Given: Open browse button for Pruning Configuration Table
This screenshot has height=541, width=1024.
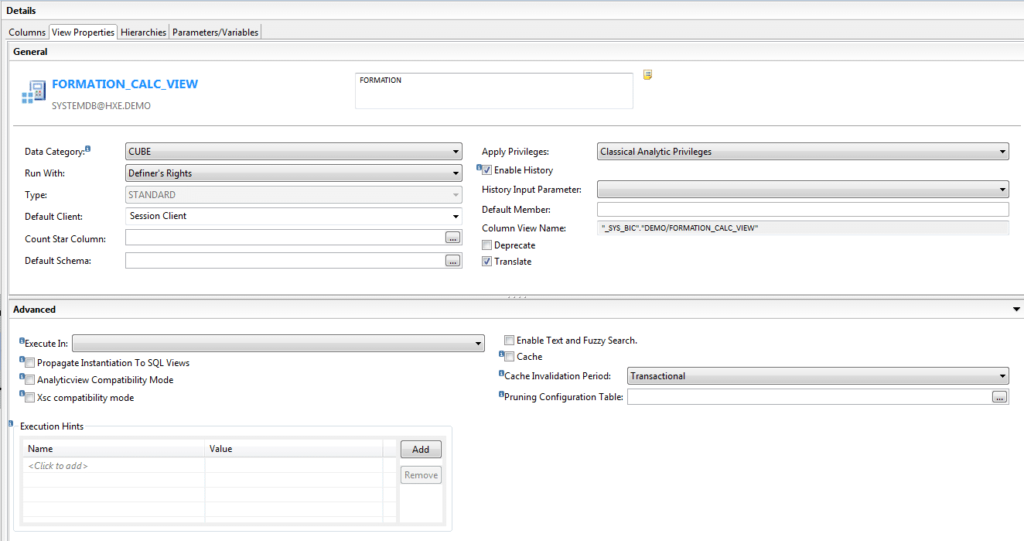Looking at the screenshot, I should tap(998, 397).
